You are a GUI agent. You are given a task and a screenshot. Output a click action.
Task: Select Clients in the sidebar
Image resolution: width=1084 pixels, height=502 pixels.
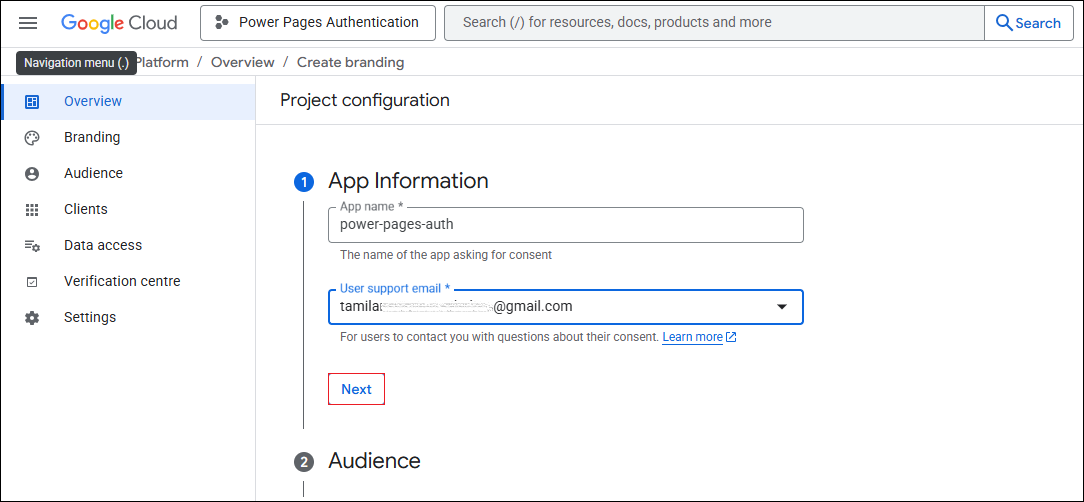(x=128, y=210)
